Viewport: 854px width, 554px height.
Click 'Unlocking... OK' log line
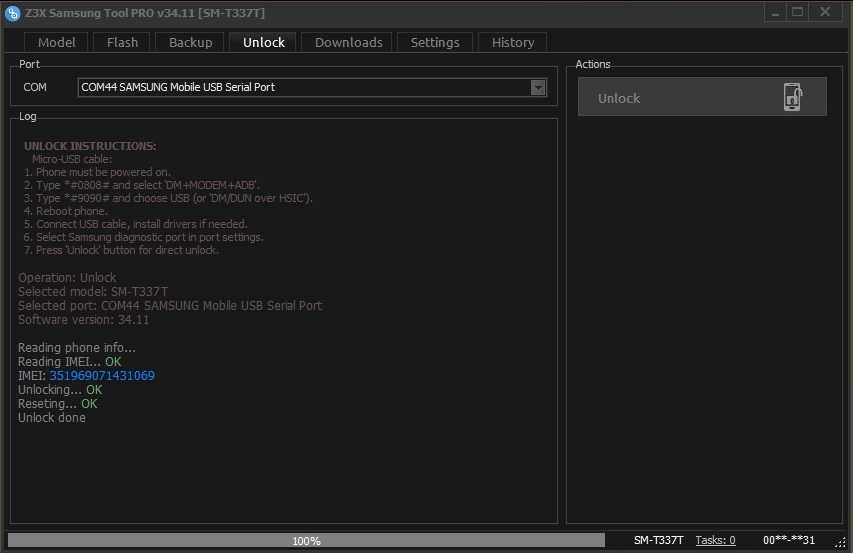pos(60,390)
